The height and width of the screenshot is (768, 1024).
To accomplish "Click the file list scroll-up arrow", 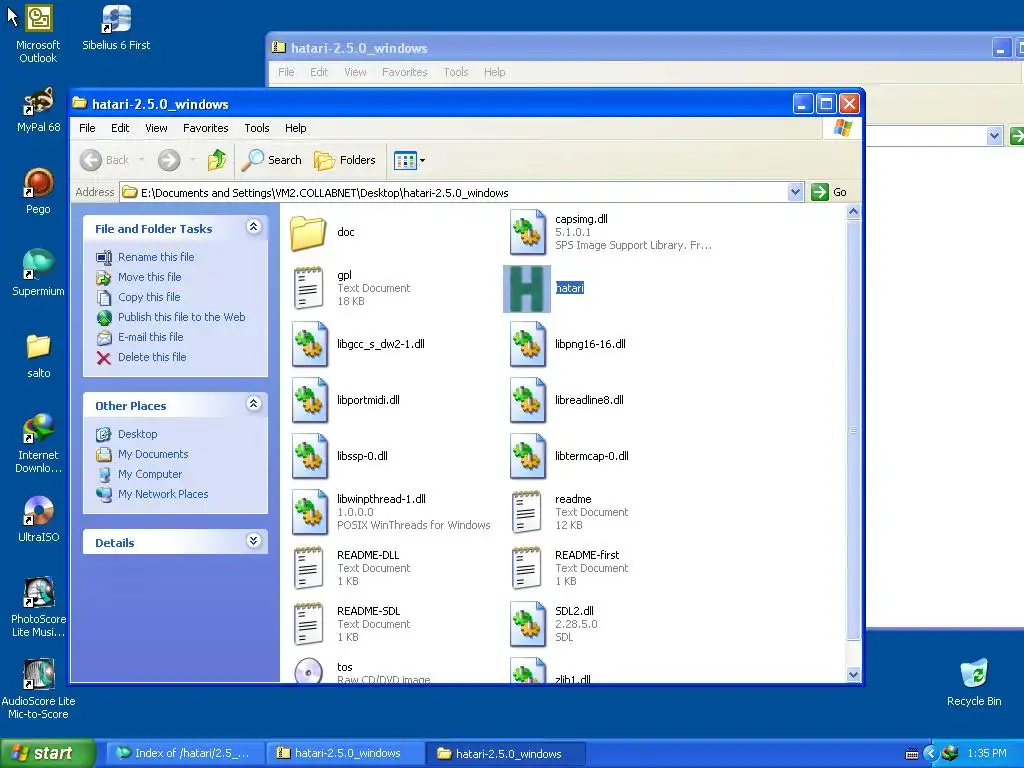I will [x=853, y=212].
